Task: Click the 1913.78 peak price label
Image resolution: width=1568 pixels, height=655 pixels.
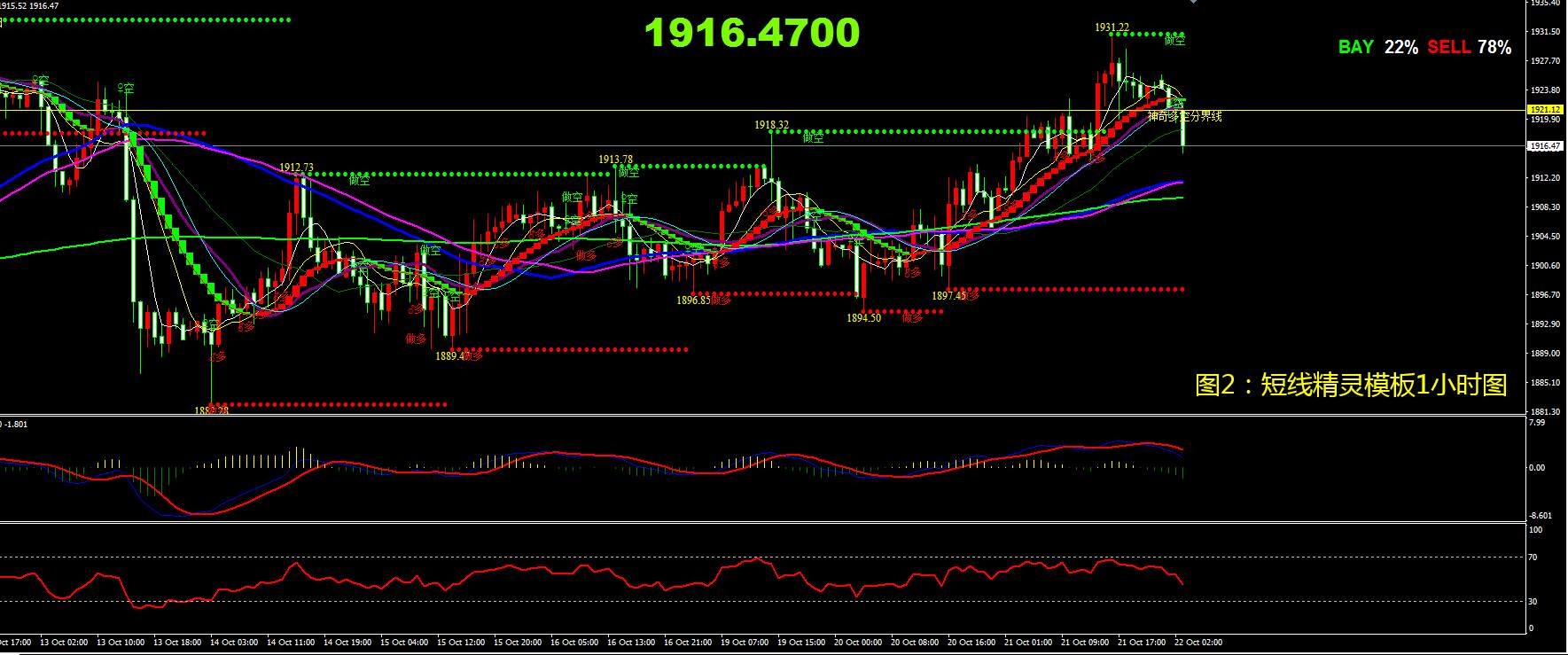Action: point(615,160)
